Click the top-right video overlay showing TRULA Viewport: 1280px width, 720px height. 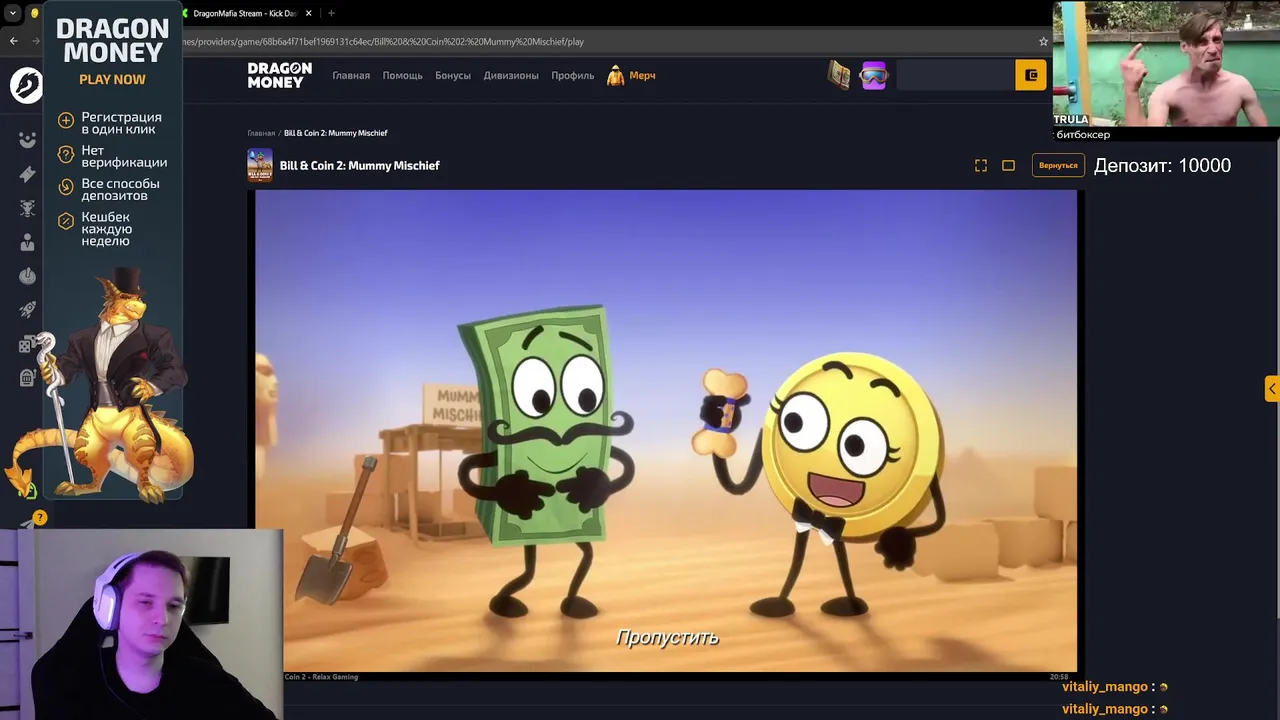point(1166,64)
